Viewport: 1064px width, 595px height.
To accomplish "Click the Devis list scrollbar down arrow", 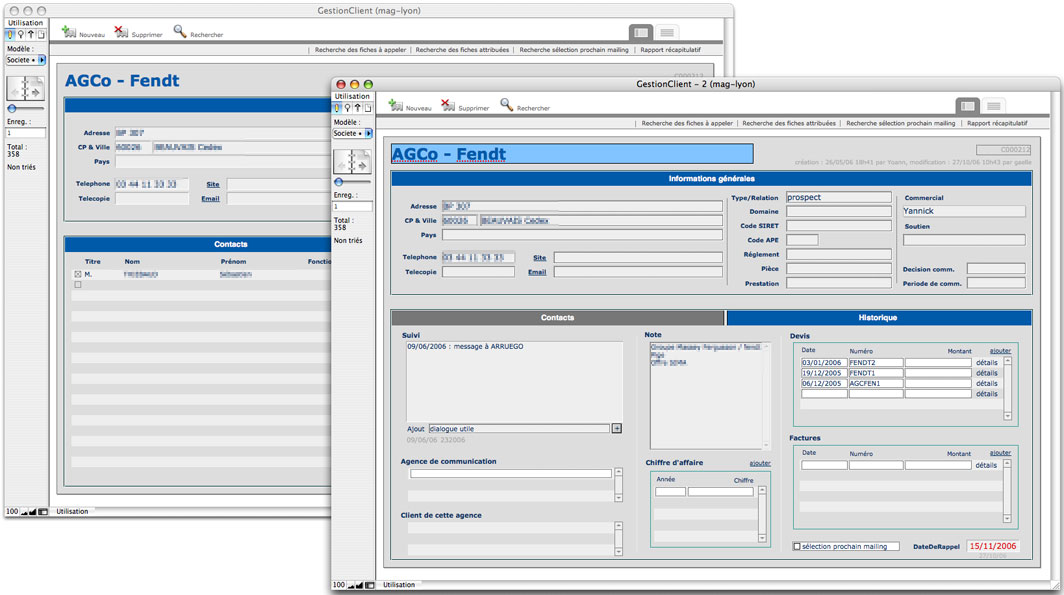I will [1008, 416].
